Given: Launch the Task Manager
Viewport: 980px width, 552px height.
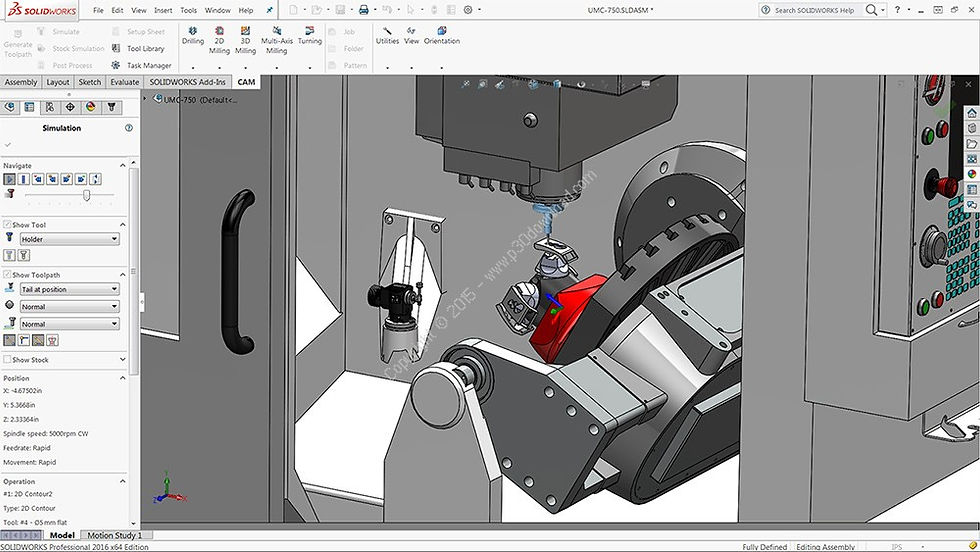Looking at the screenshot, I should pyautogui.click(x=141, y=65).
